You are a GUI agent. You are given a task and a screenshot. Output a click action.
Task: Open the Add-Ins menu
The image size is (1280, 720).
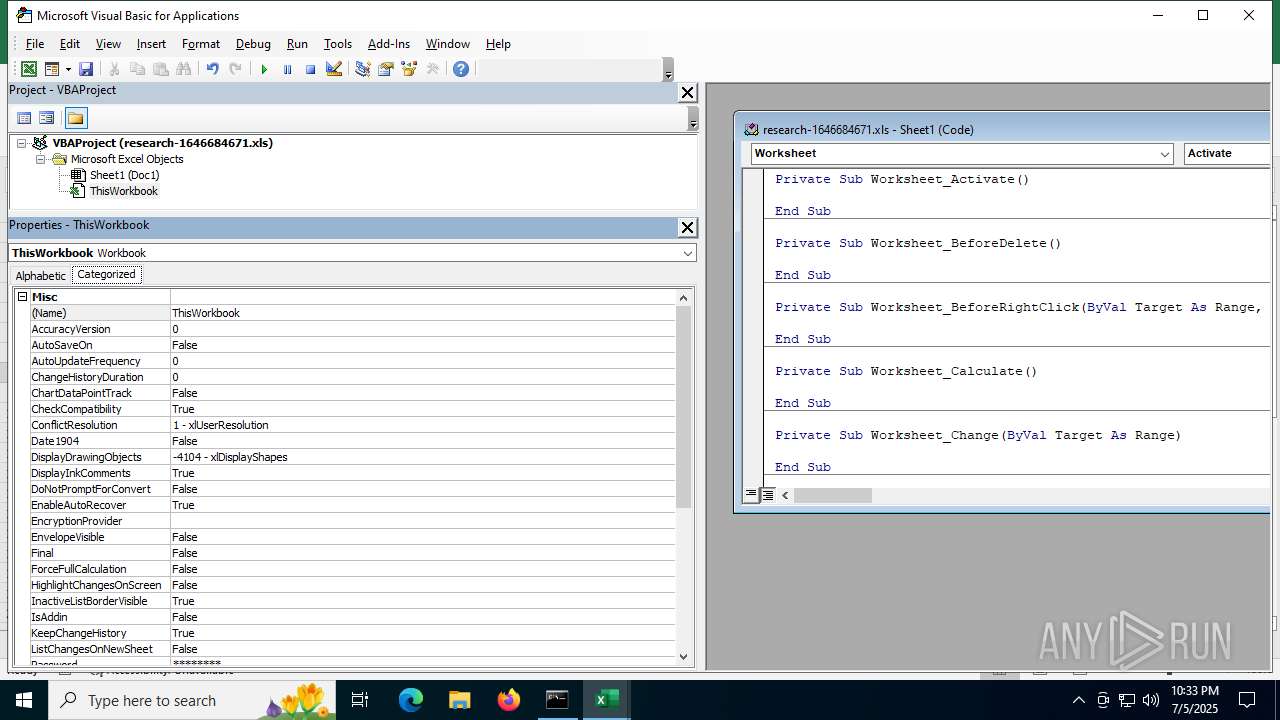(389, 44)
